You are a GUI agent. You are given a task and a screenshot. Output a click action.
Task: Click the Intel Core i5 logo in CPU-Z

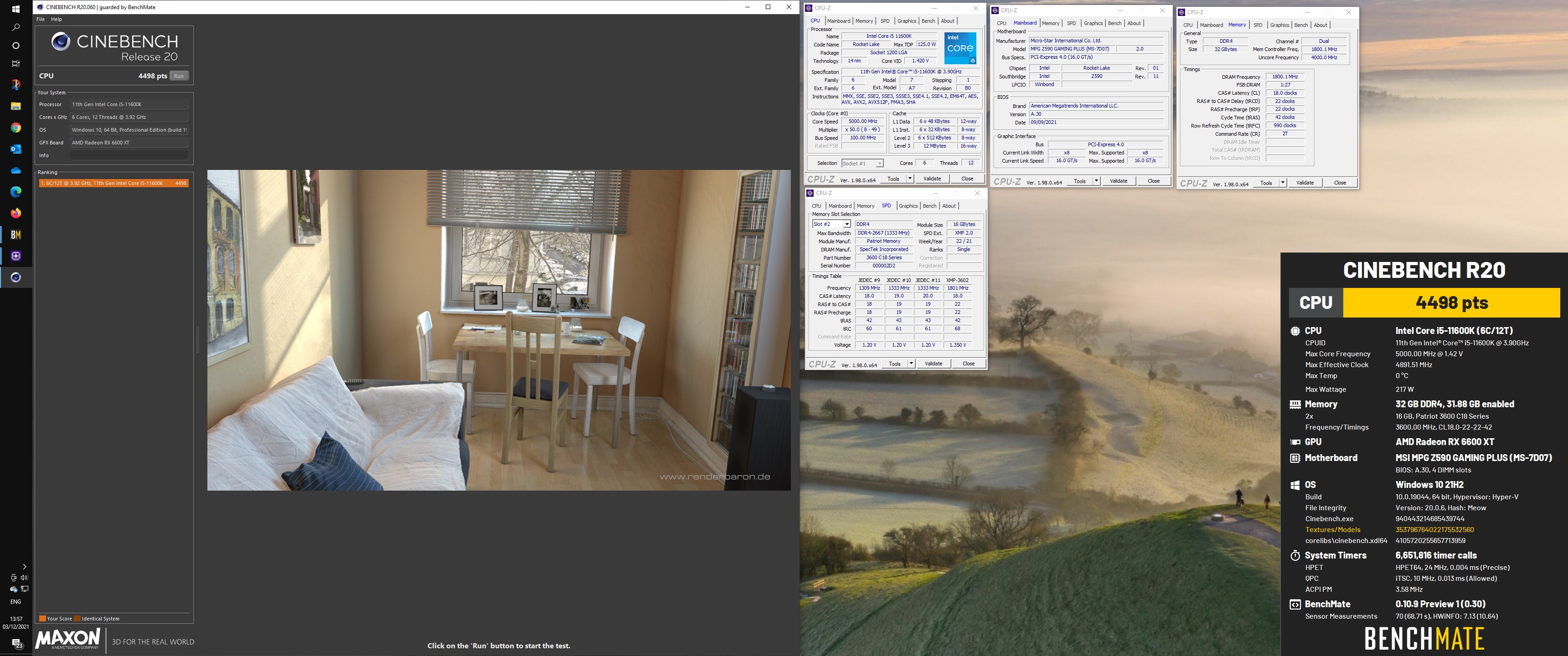[x=960, y=48]
